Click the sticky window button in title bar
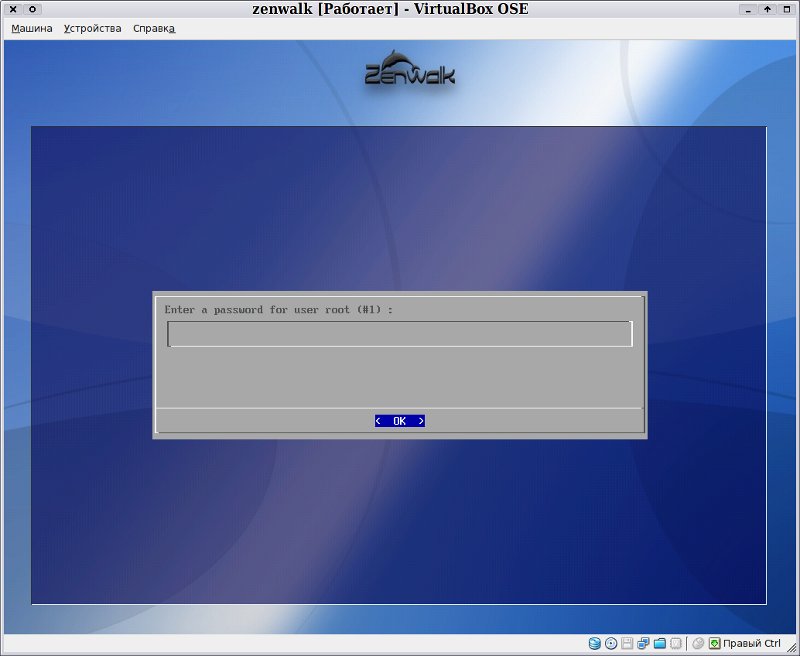800x656 pixels. click(32, 9)
